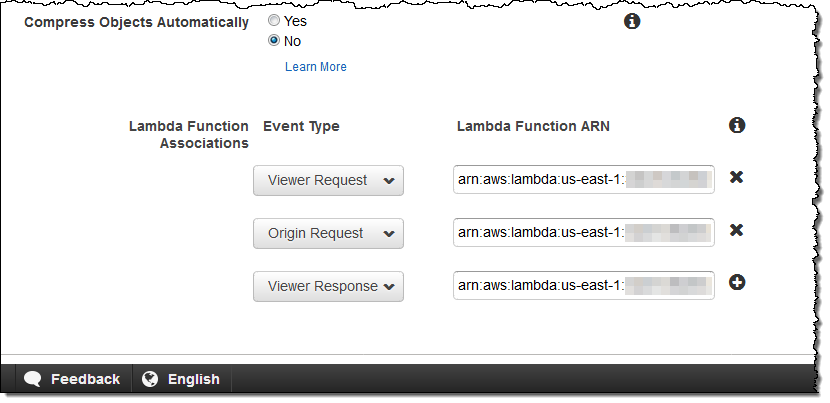Click info icon for Compress Objects Automatically
Screen dimensions: 830x403
click(632, 21)
